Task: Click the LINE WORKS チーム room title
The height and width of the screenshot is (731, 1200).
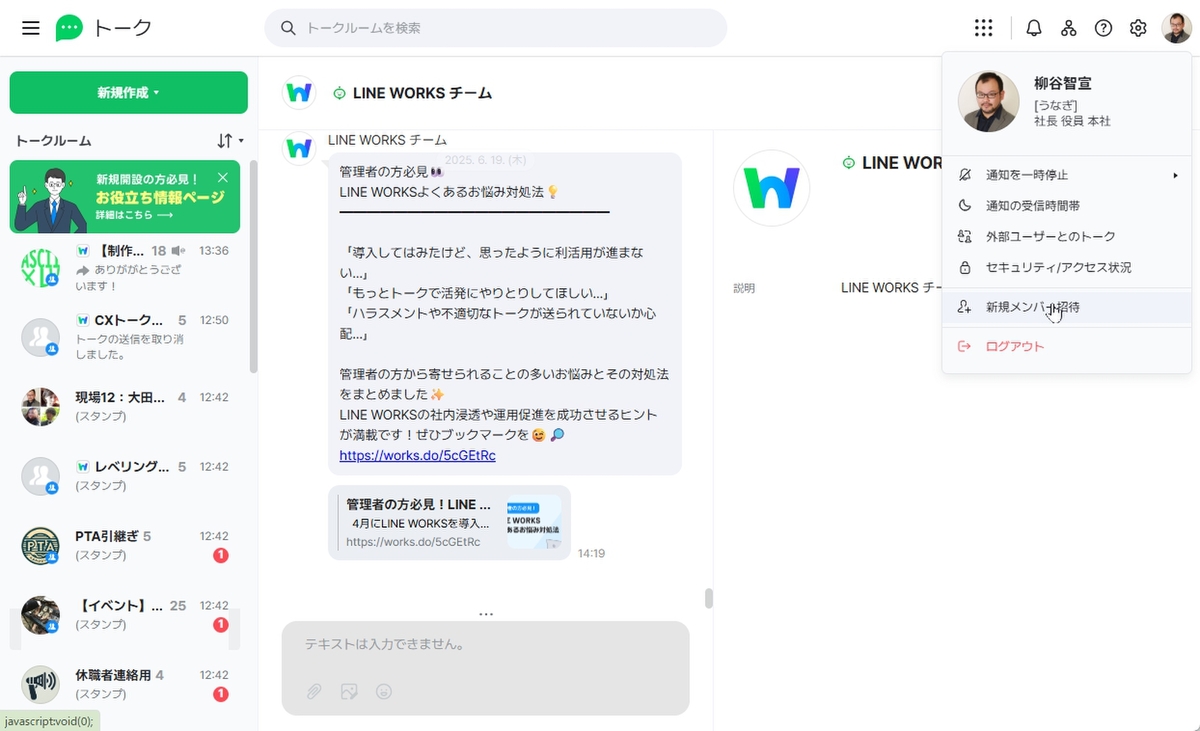Action: tap(422, 93)
